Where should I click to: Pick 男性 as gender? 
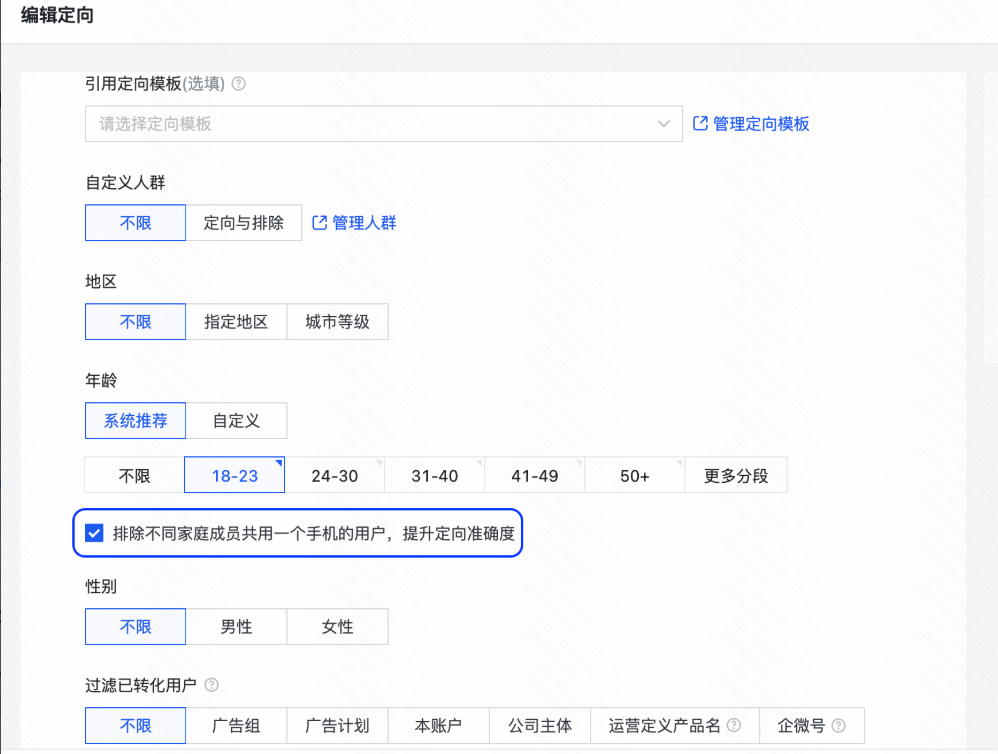[x=236, y=626]
